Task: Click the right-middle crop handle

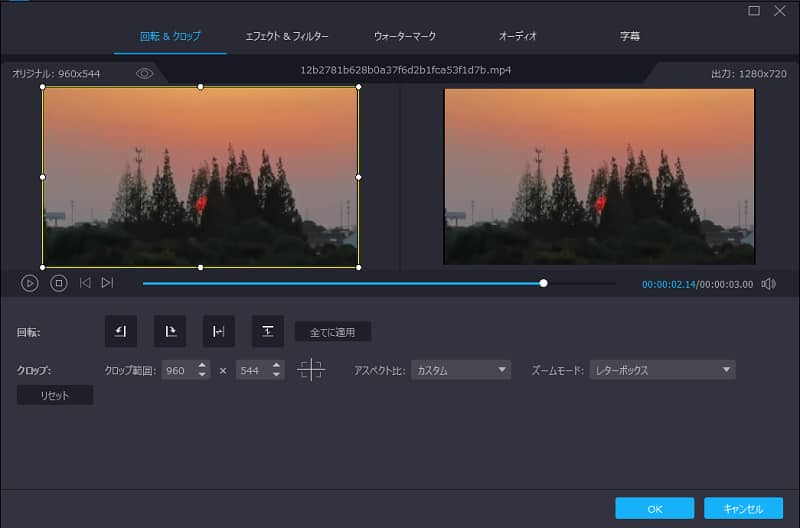Action: tap(359, 177)
